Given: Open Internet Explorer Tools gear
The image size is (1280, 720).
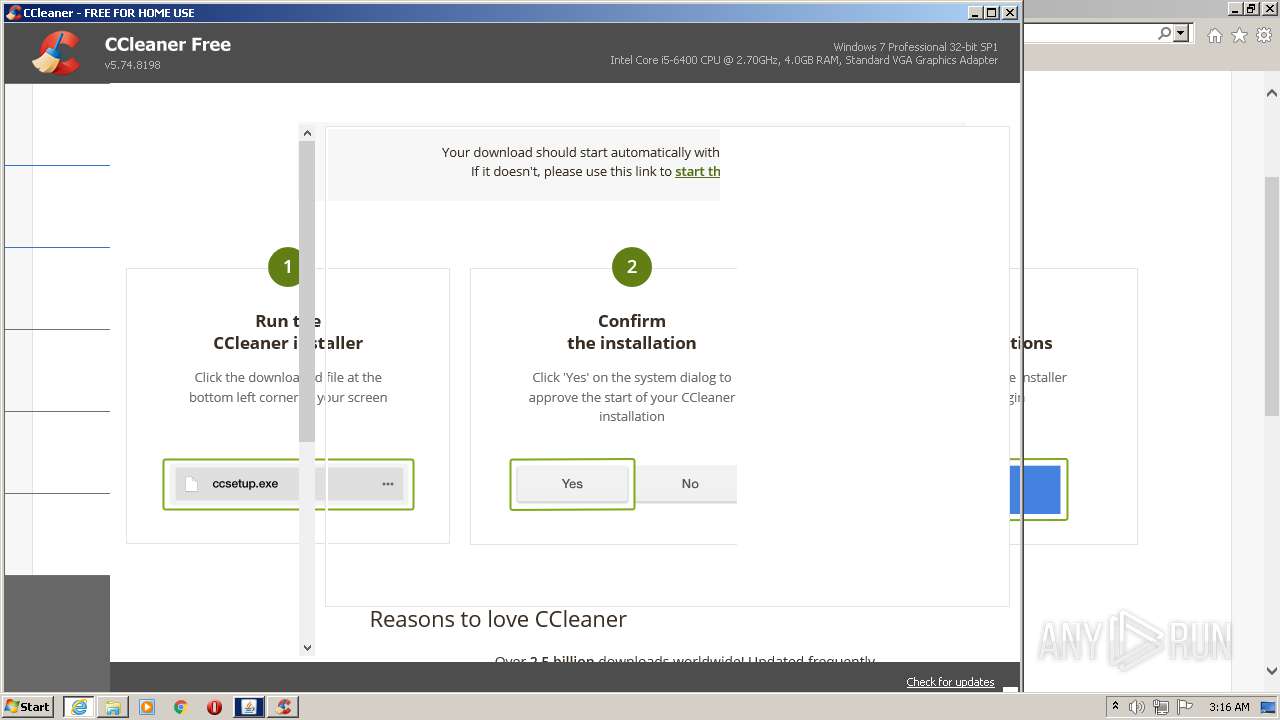Looking at the screenshot, I should (1264, 35).
